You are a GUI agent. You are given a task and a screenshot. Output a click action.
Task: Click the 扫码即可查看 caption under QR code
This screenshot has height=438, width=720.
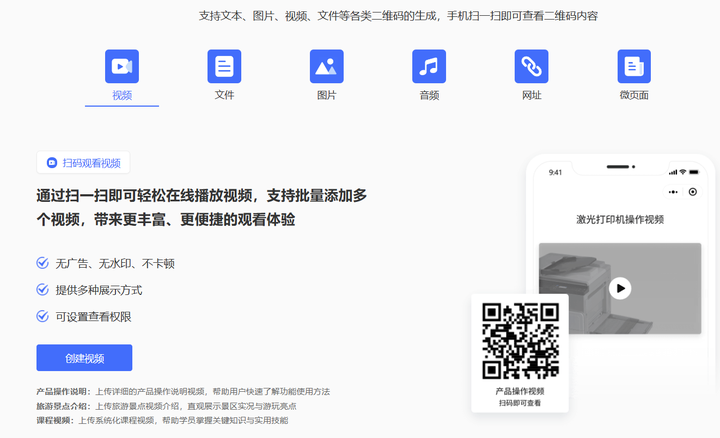[x=520, y=403]
